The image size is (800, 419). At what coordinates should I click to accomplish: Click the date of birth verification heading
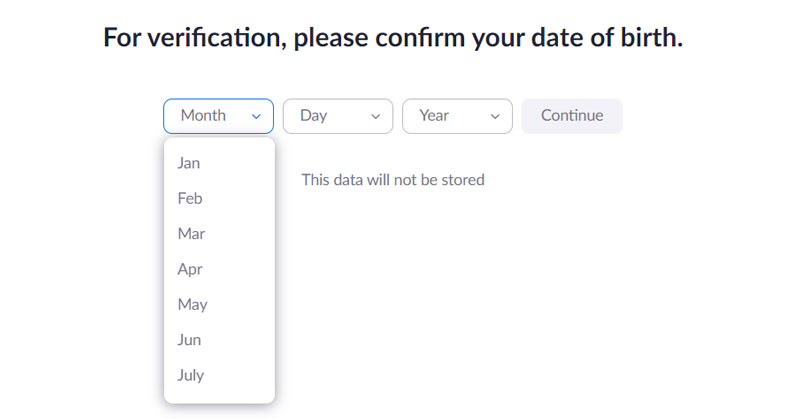(x=393, y=40)
